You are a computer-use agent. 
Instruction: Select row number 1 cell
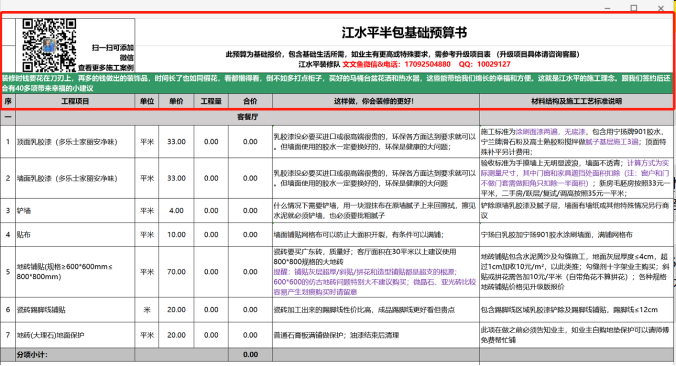(8, 141)
